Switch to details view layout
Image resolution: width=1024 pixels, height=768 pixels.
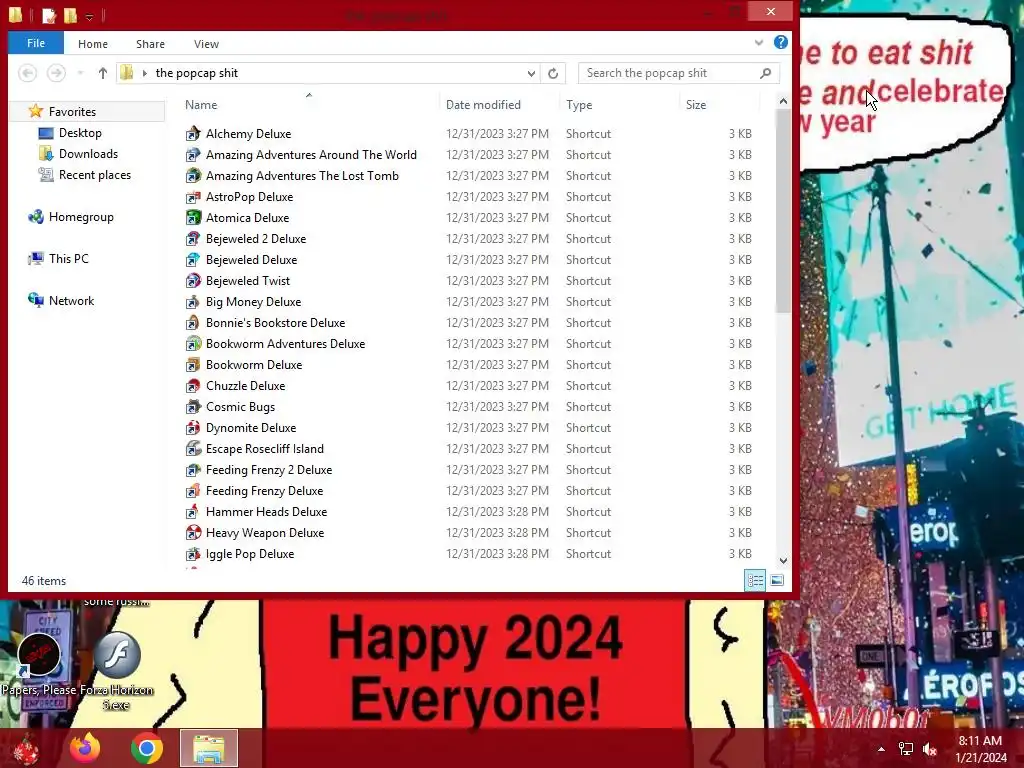pos(755,580)
